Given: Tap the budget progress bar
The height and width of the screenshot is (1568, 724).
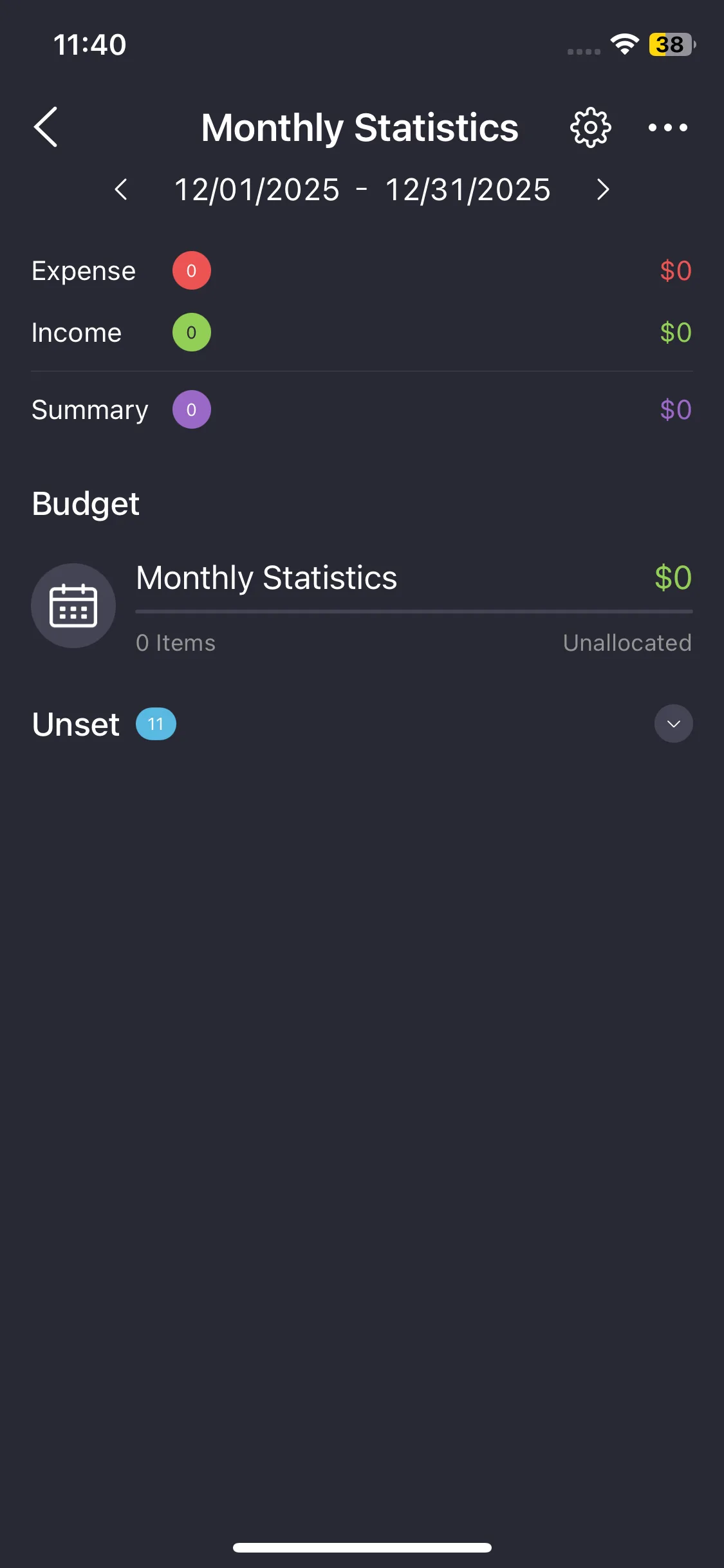Looking at the screenshot, I should [414, 611].
